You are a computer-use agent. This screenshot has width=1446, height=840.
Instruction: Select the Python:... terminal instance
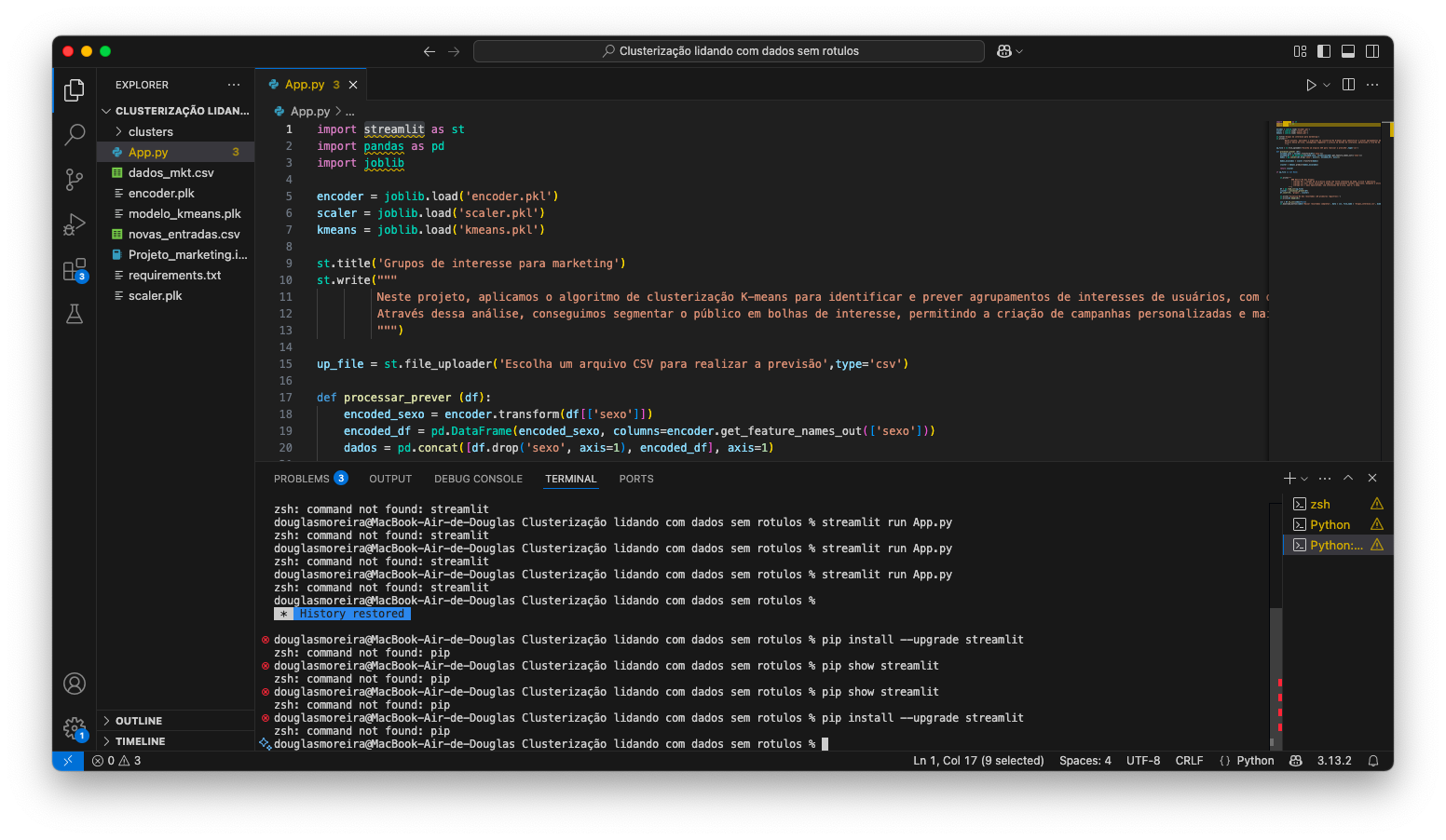tap(1338, 545)
